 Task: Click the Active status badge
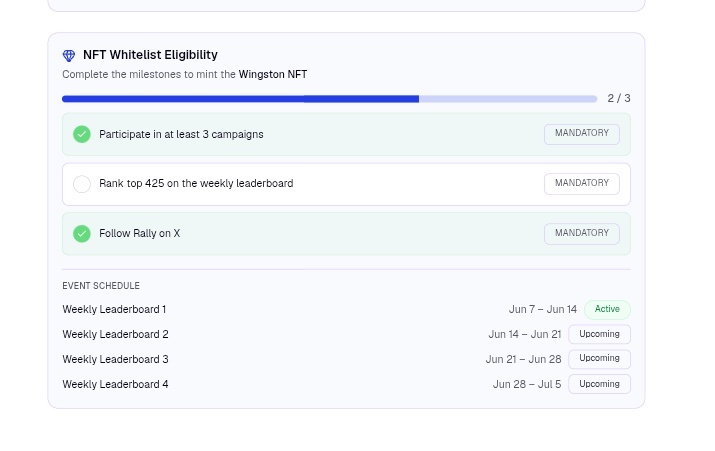[x=607, y=309]
